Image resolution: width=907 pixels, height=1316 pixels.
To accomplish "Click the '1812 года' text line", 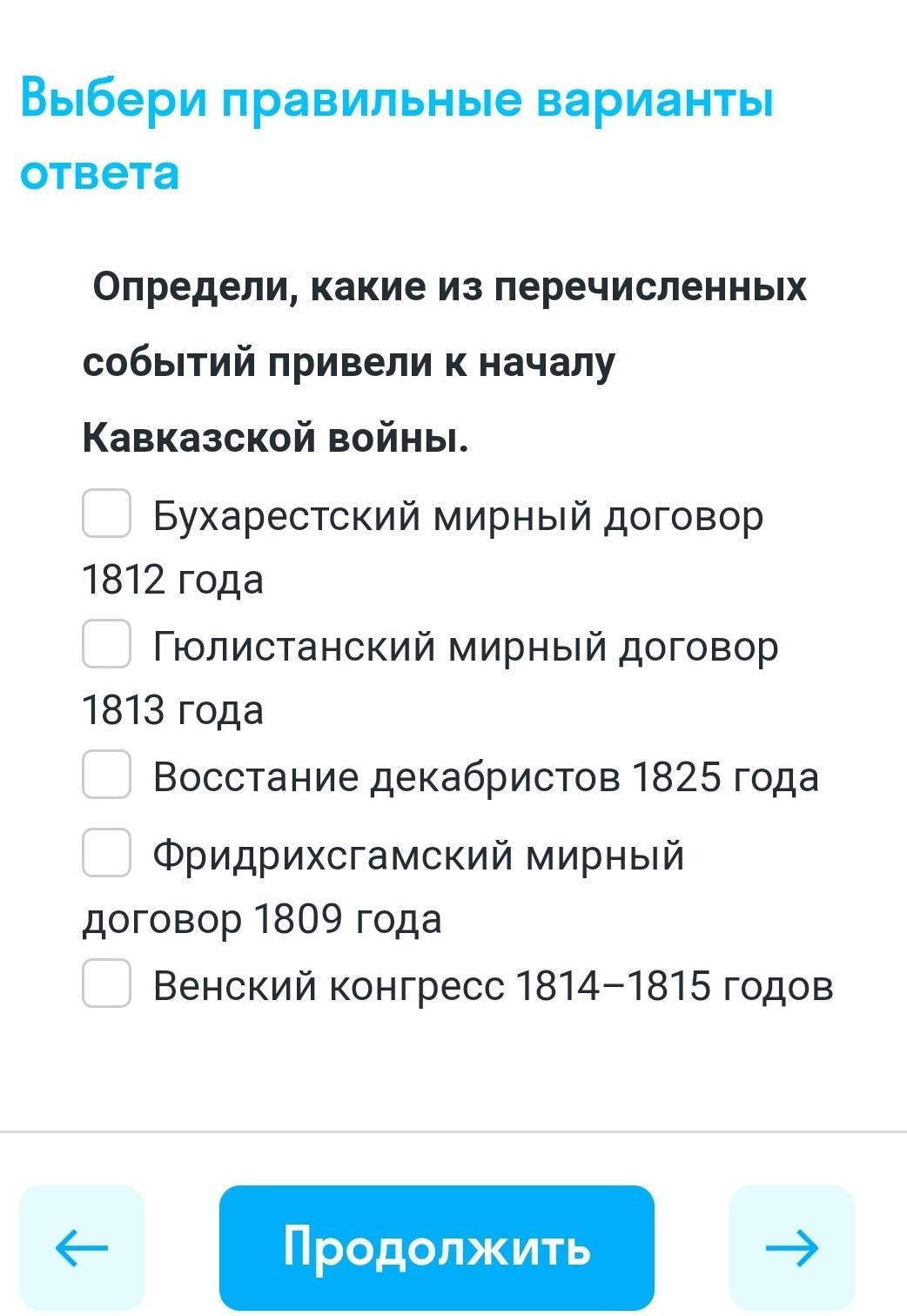I will click(x=172, y=580).
